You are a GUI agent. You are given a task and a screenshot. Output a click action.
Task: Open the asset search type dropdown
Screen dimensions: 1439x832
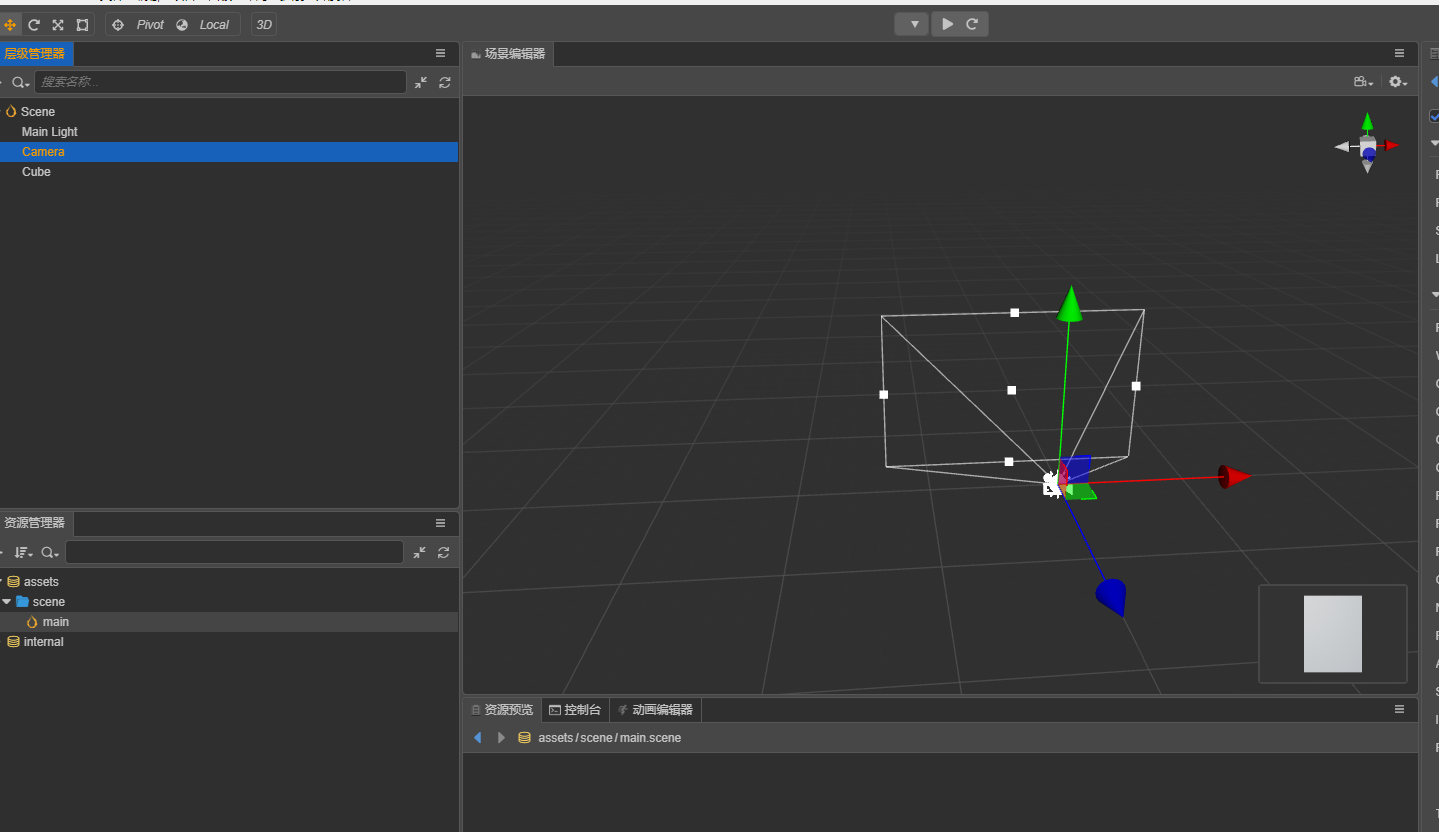click(x=50, y=553)
